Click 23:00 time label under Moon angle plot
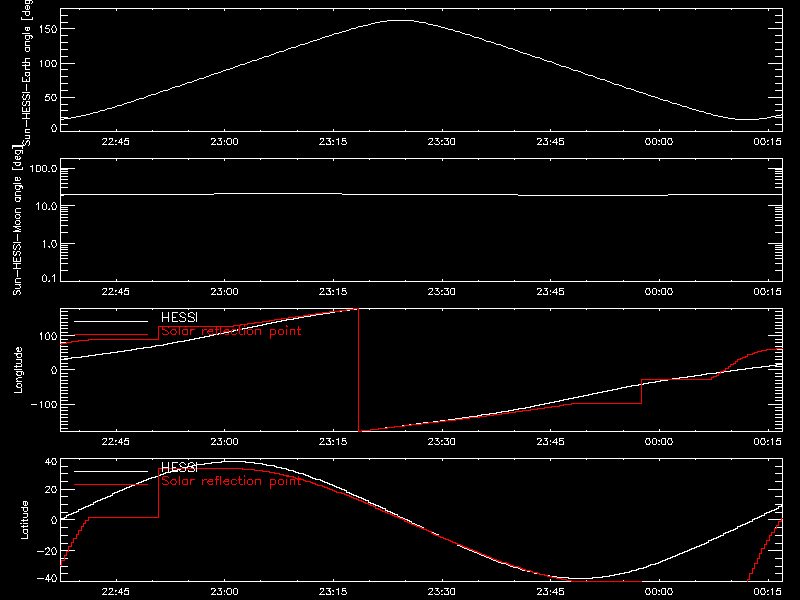800x600 pixels. coord(224,292)
